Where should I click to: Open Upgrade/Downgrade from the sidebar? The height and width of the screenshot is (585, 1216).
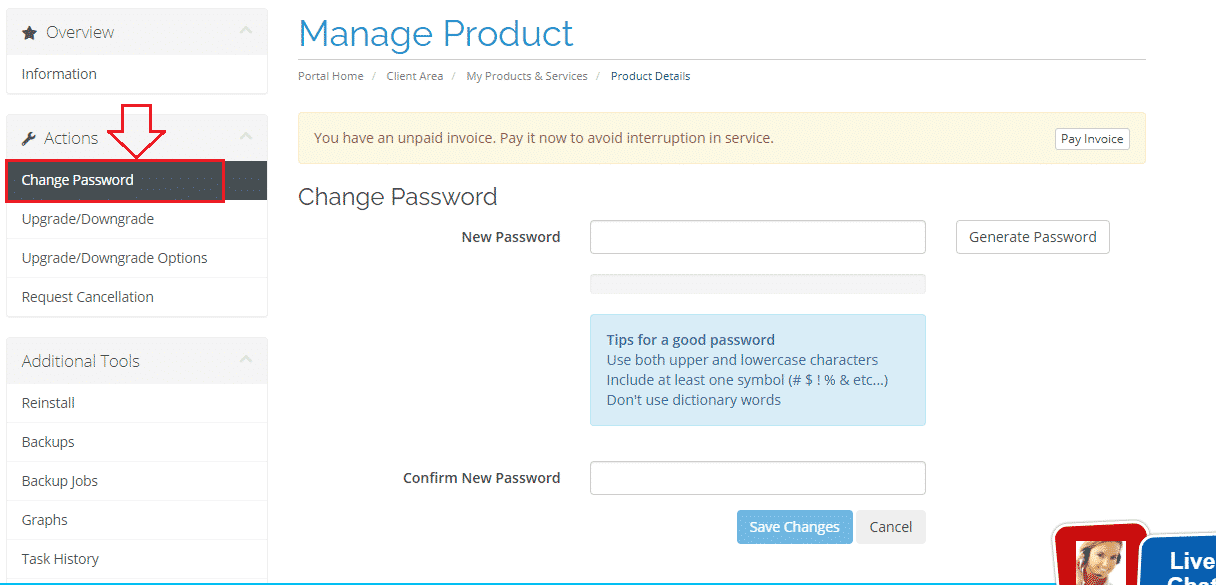point(88,219)
